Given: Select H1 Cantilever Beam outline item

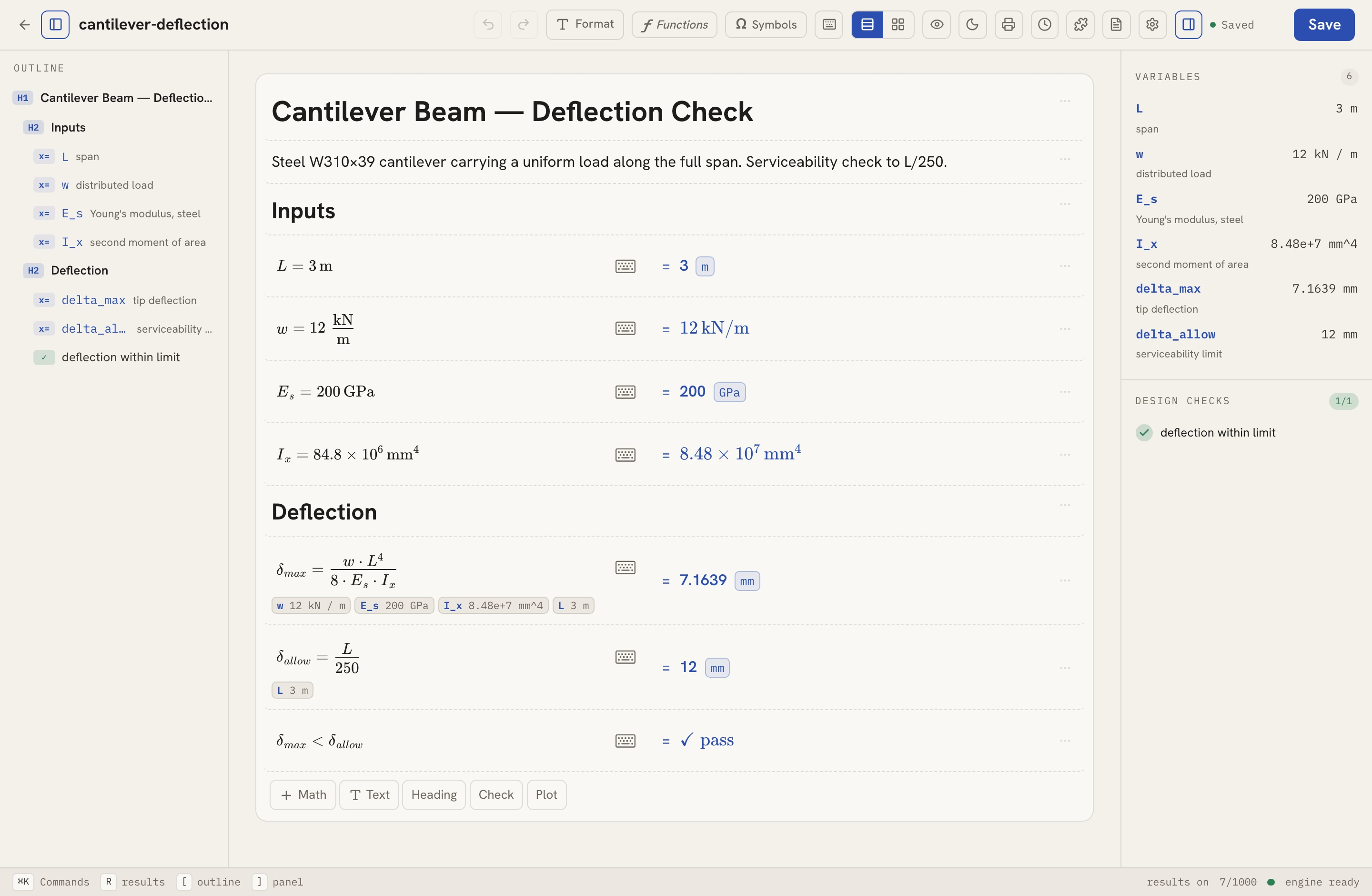Looking at the screenshot, I should coord(113,98).
